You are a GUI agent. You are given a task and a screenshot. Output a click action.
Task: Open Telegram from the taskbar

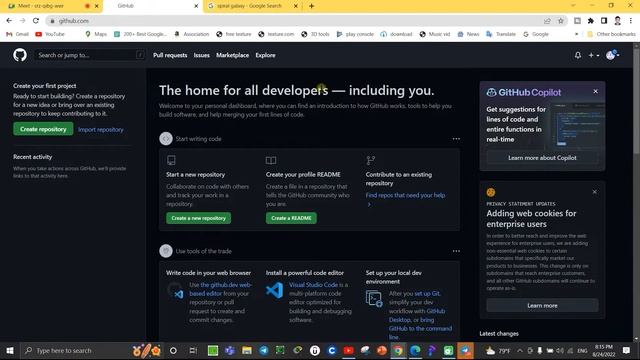pos(264,351)
